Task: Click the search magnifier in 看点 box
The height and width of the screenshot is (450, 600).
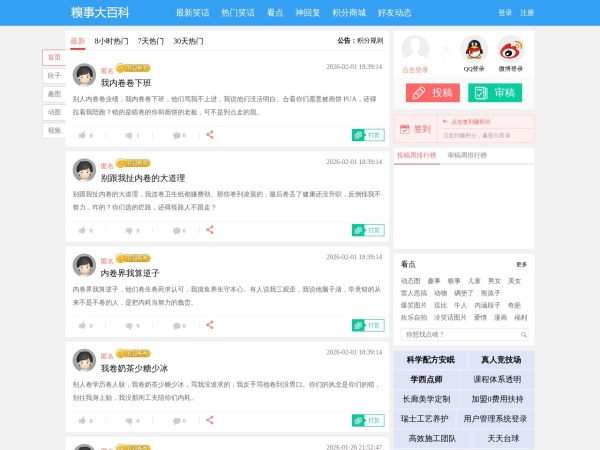Action: (521, 334)
